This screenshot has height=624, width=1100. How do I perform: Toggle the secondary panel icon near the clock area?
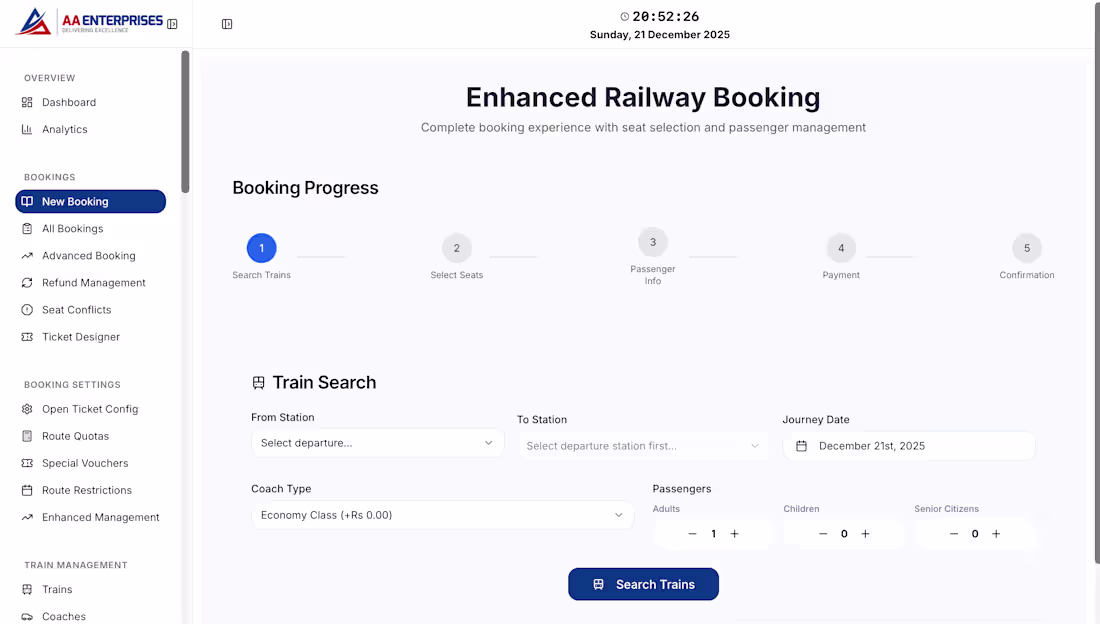click(226, 23)
